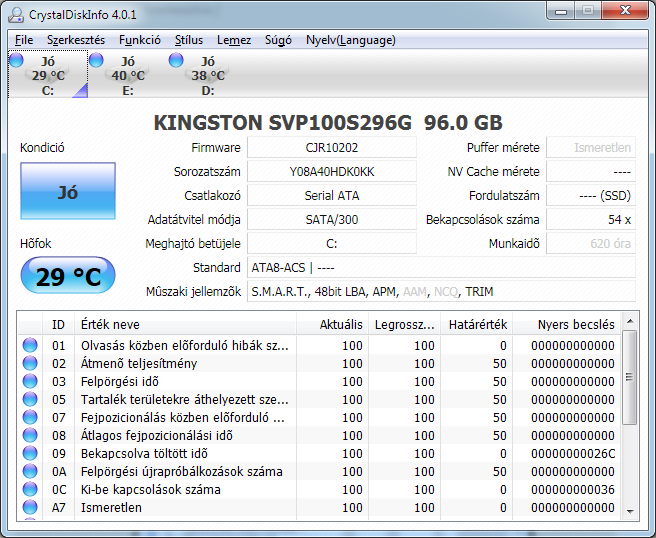
Task: Select the E: drive tab at 40 °C
Action: [x=127, y=76]
